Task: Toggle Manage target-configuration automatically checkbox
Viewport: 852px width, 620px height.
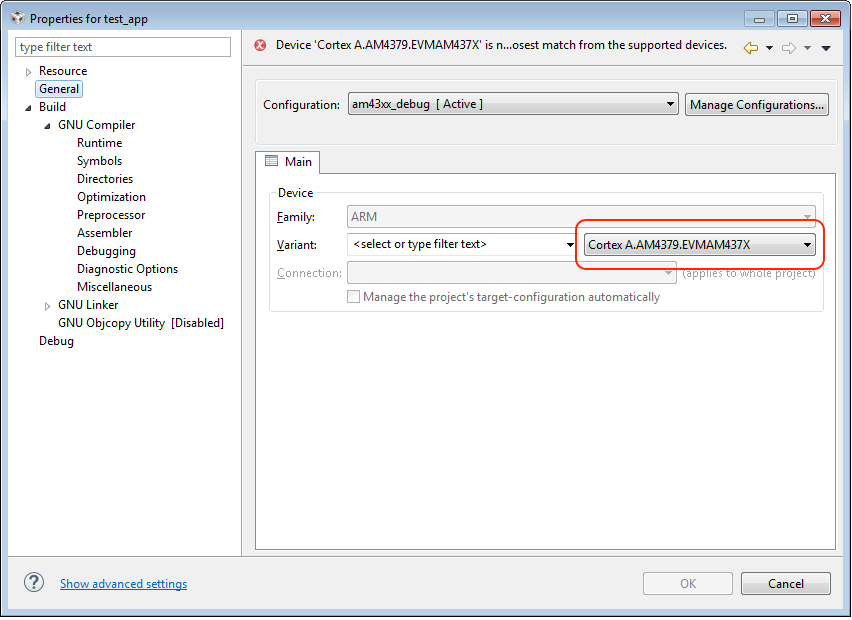Action: pyautogui.click(x=353, y=297)
